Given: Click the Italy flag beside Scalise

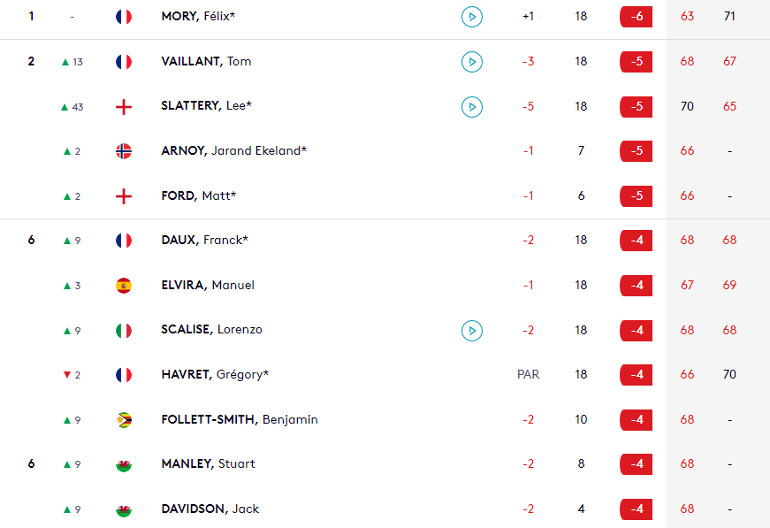Looking at the screenshot, I should pyautogui.click(x=124, y=331).
